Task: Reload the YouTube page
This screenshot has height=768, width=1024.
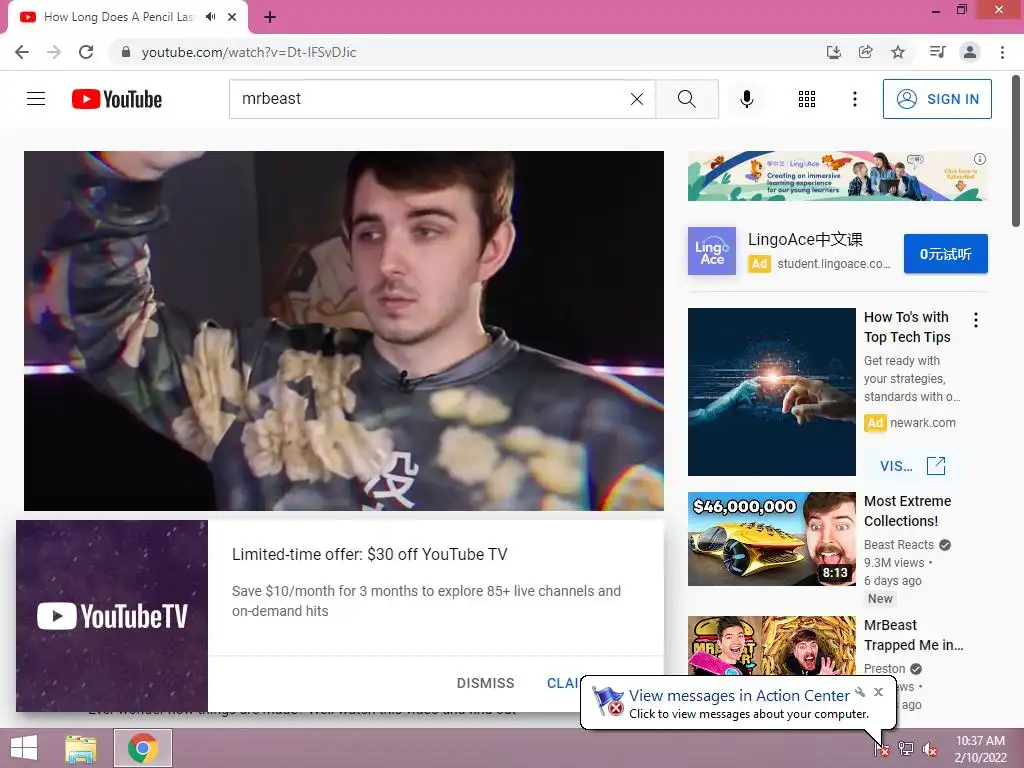Action: pos(86,52)
